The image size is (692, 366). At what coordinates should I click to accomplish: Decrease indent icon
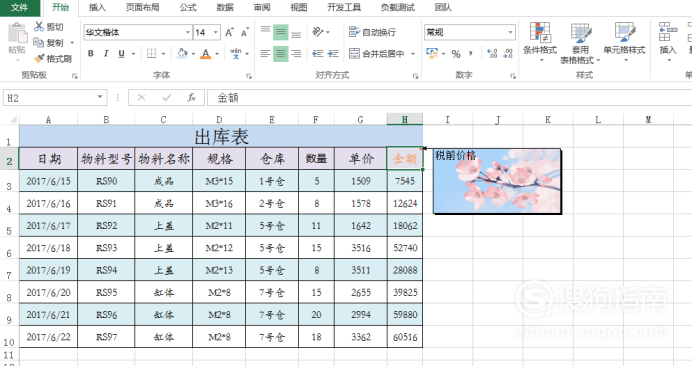[x=318, y=53]
